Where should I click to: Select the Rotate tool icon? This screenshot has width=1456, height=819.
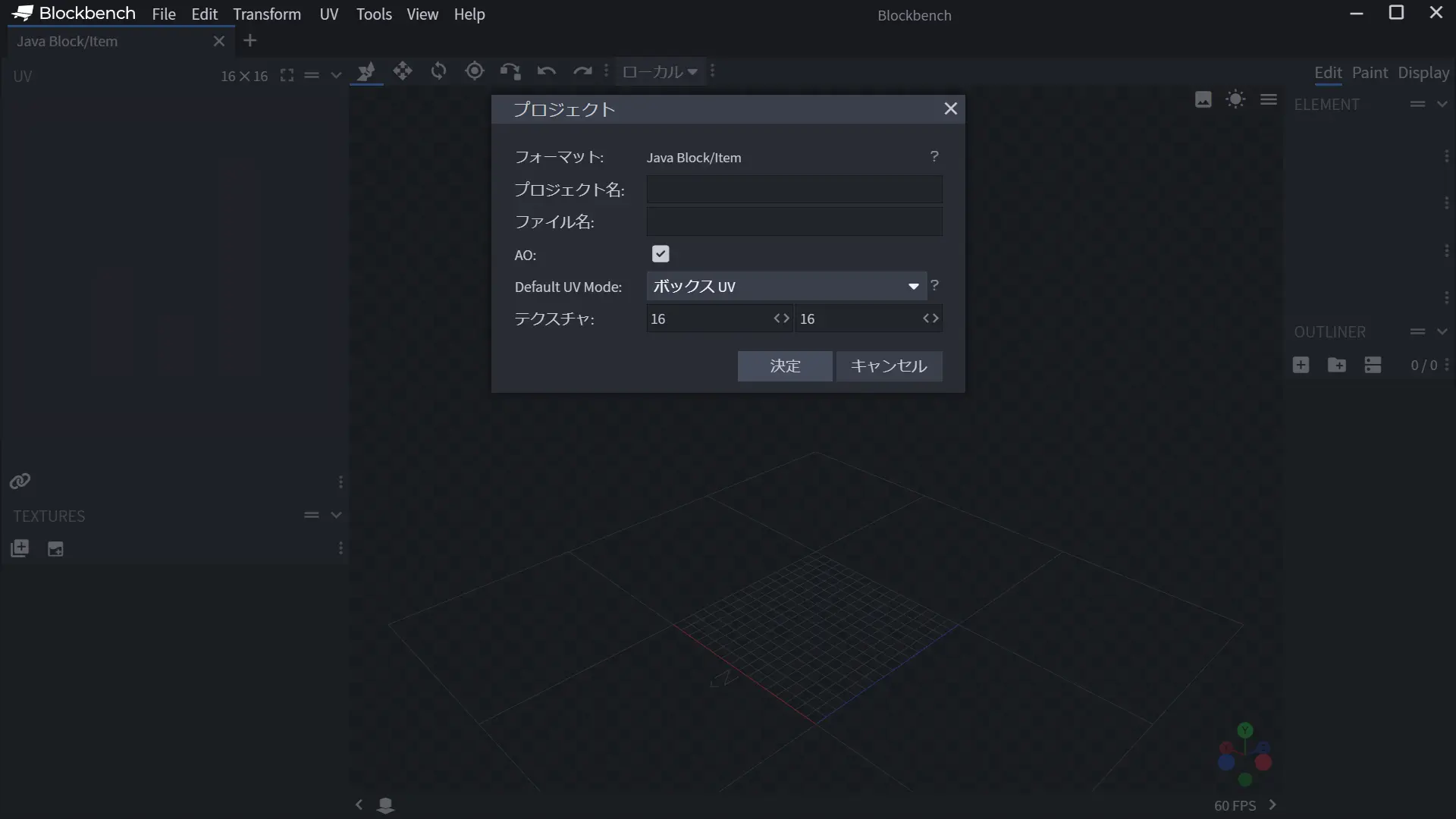438,71
